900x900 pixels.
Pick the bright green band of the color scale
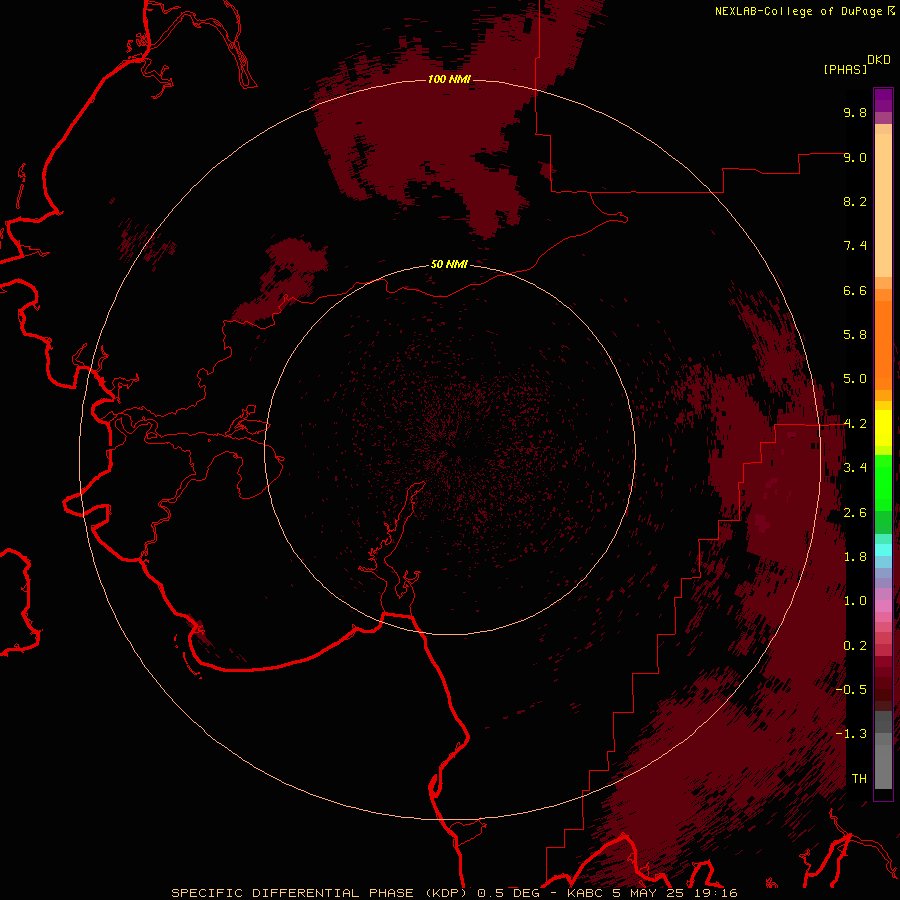(883, 482)
